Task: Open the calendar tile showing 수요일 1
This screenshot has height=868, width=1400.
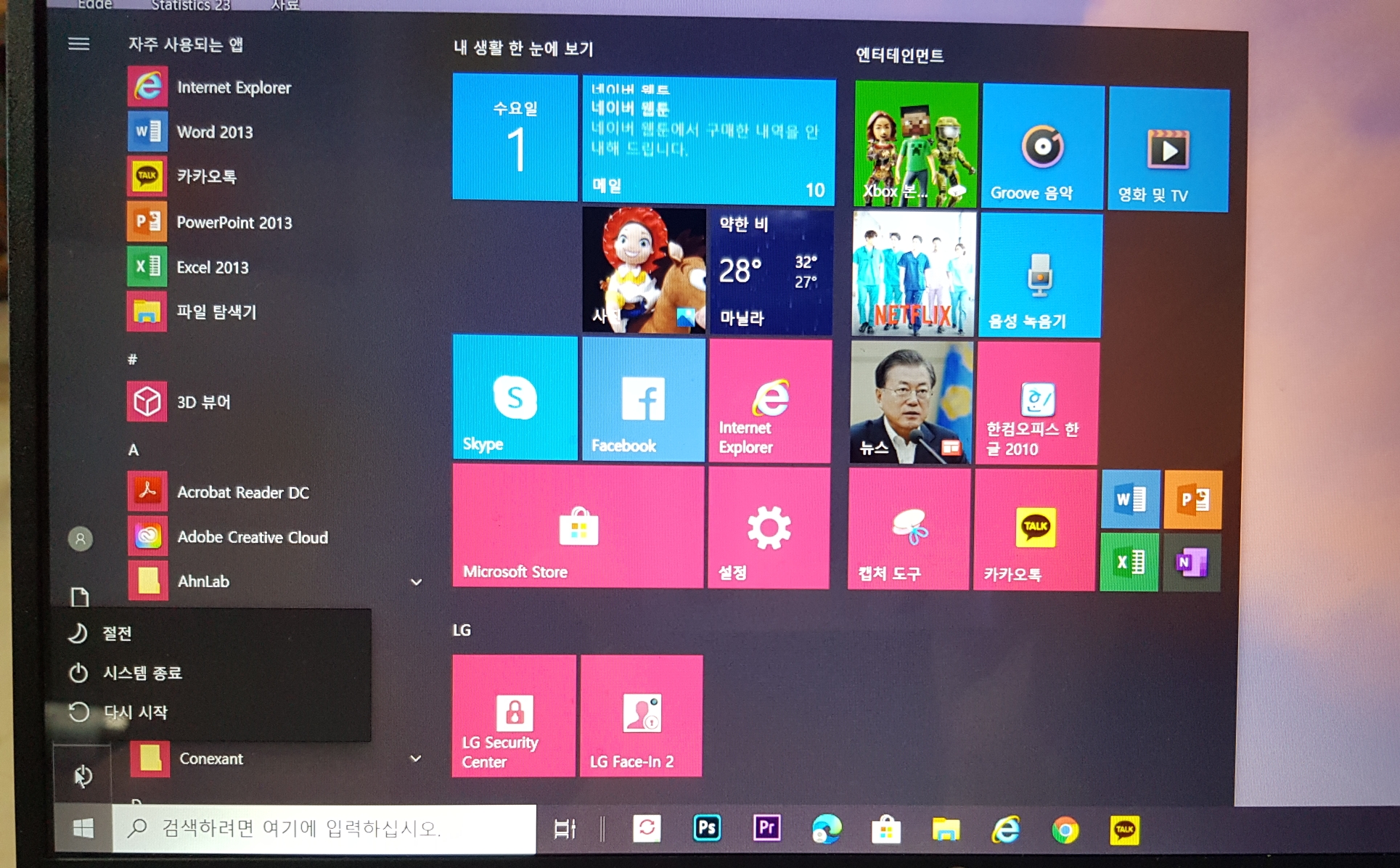Action: tap(515, 137)
